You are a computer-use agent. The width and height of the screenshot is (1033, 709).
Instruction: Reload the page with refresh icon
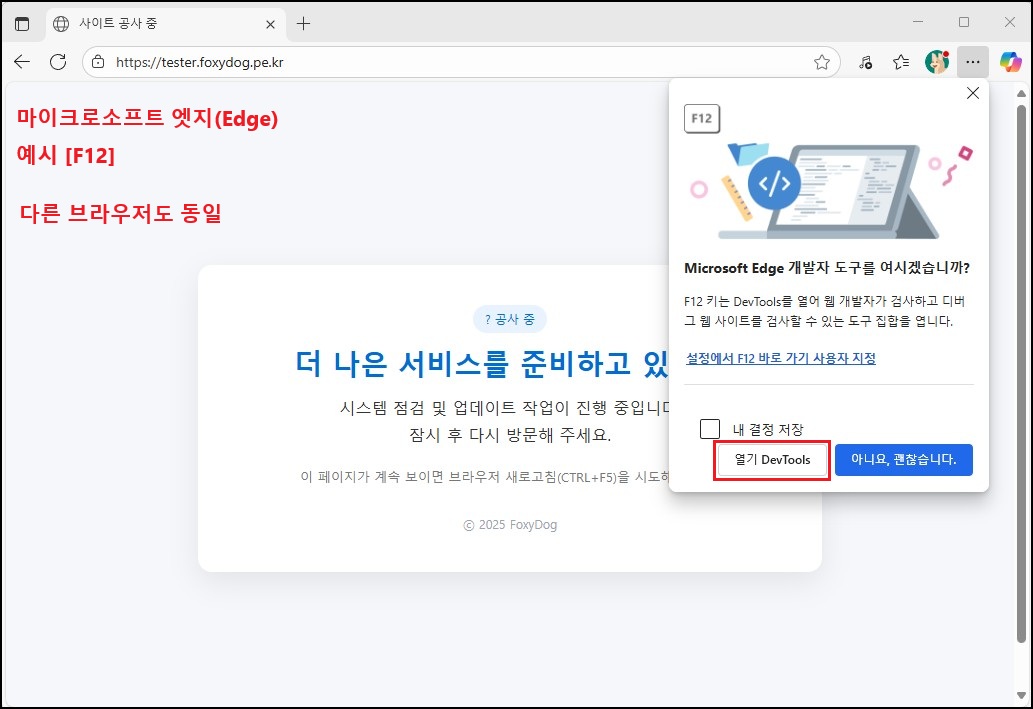click(58, 62)
